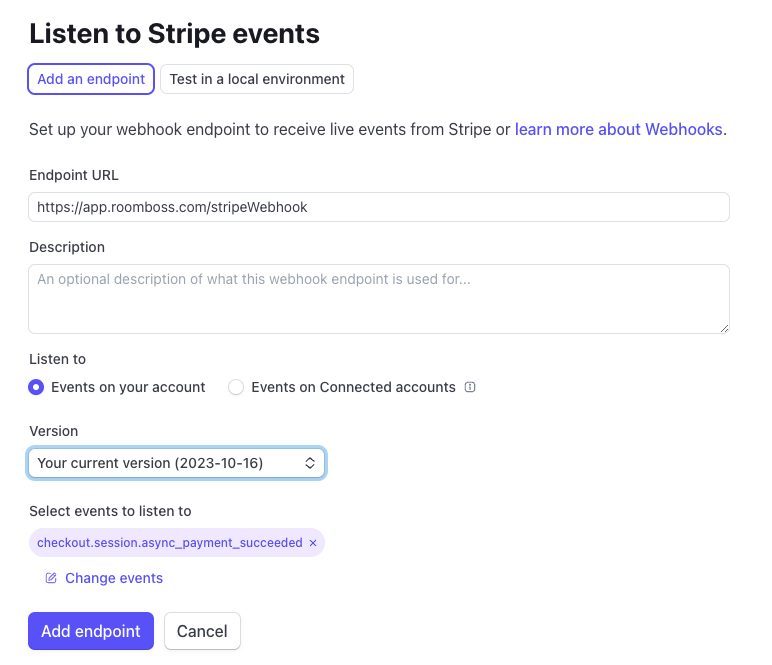
Task: Click the Description field label
Action: point(67,247)
